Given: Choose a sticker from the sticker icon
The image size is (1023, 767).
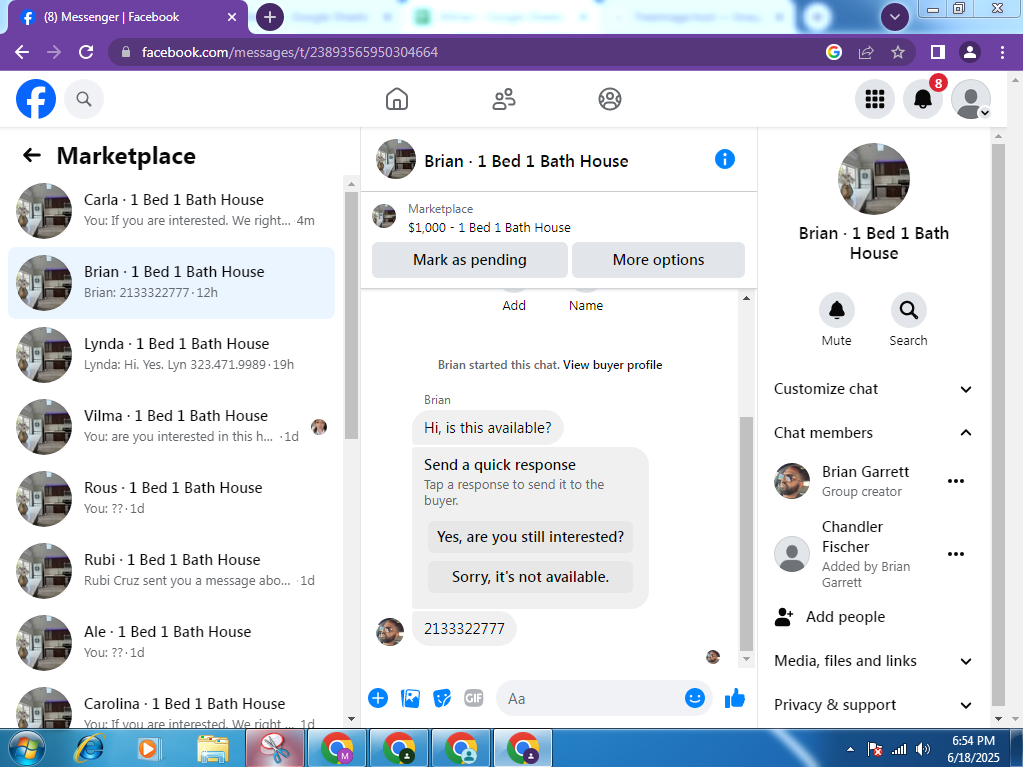Looking at the screenshot, I should coord(442,699).
